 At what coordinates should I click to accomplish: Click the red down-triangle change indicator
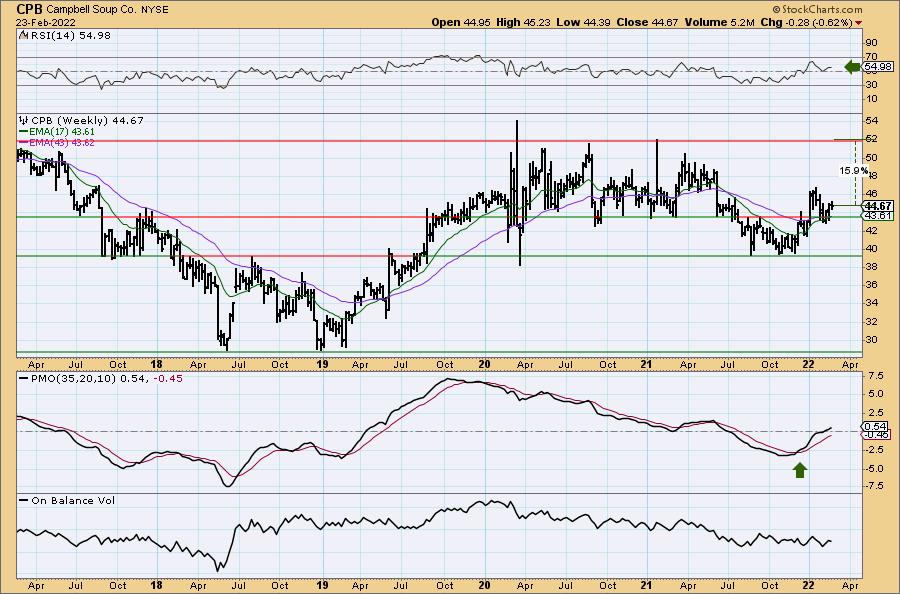click(x=858, y=23)
